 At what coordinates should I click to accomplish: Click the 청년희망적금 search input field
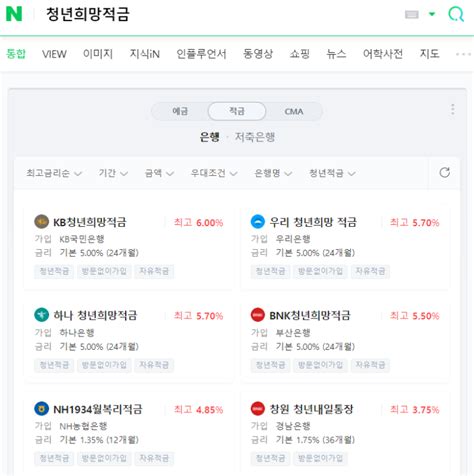[x=220, y=14]
